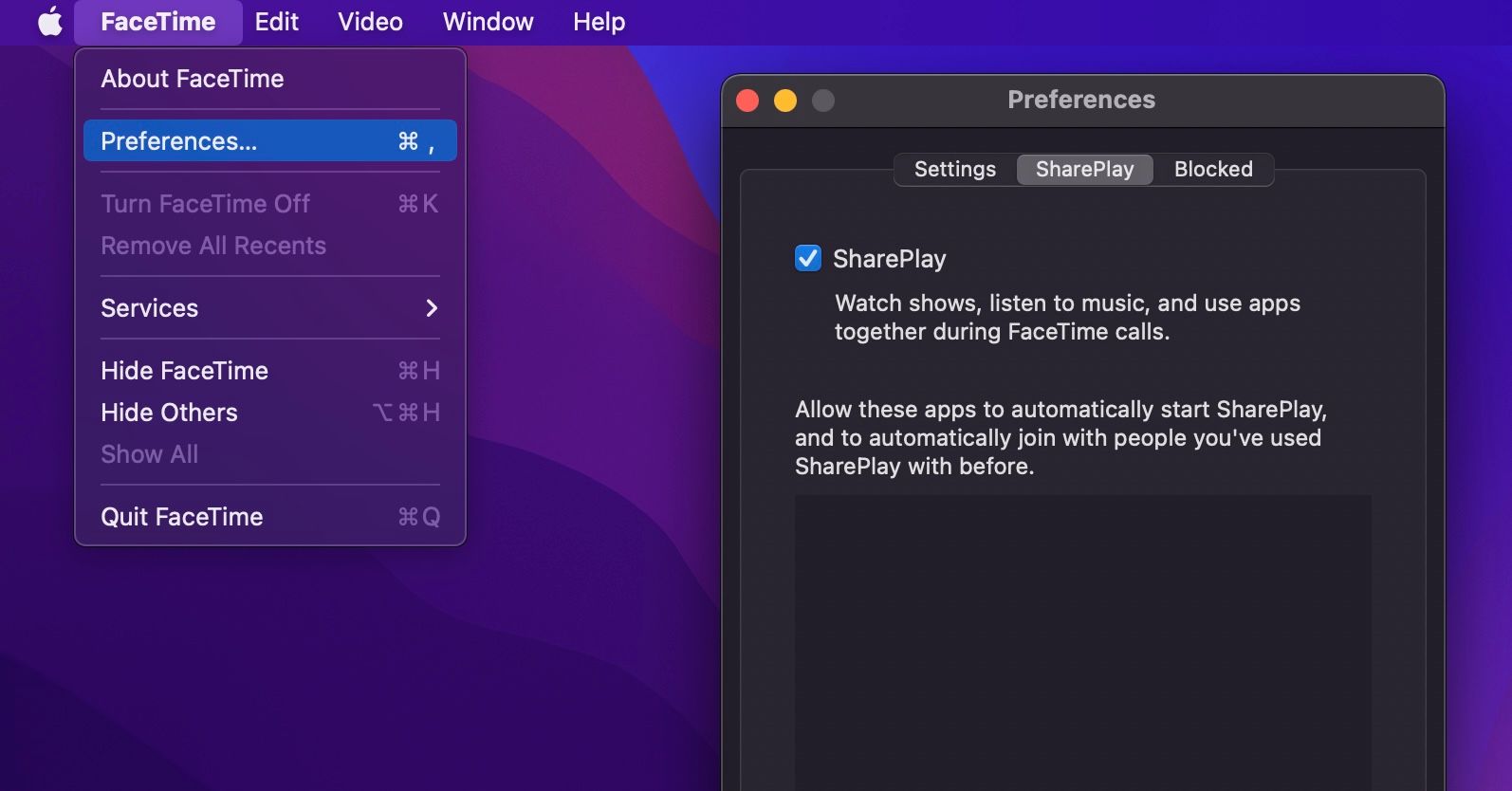The width and height of the screenshot is (1512, 791).
Task: Close the Preferences window
Action: (x=747, y=101)
